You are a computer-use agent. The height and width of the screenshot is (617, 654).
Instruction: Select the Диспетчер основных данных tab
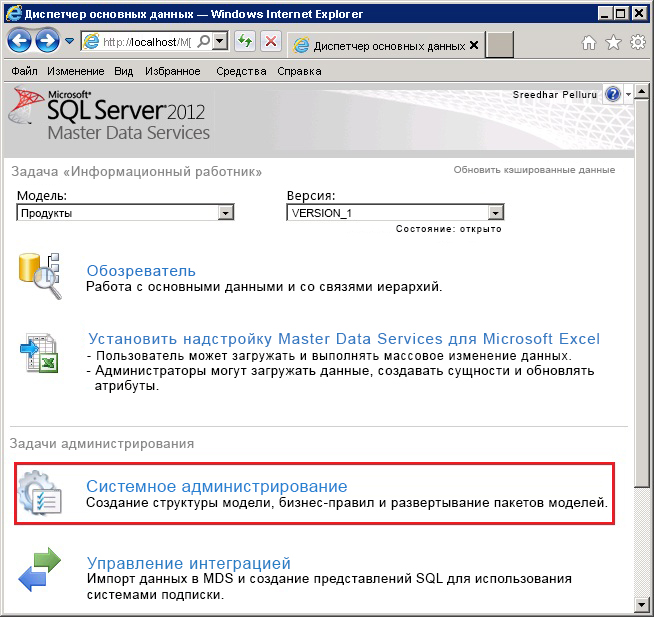tap(384, 45)
